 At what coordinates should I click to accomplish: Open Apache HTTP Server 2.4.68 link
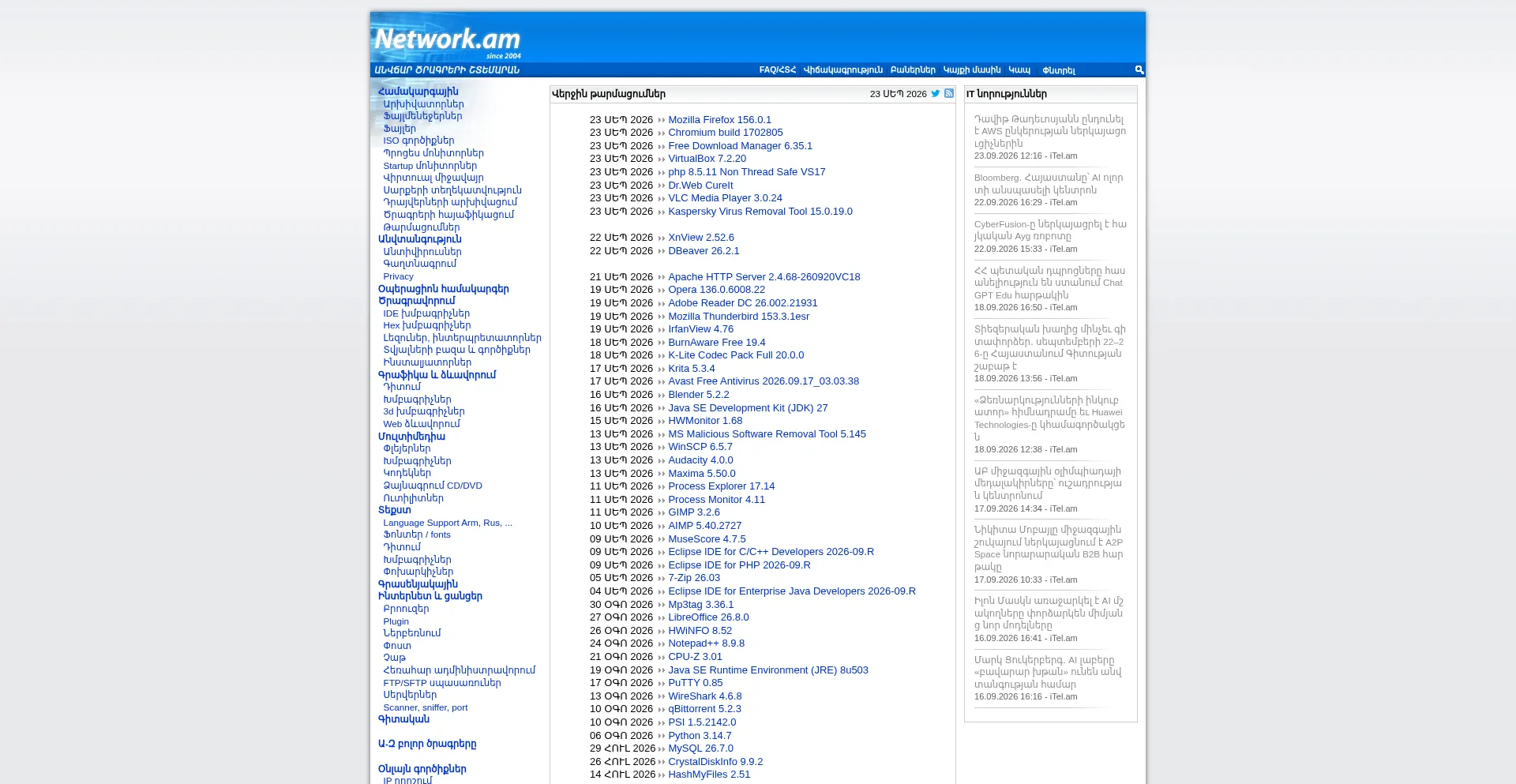[x=764, y=277]
